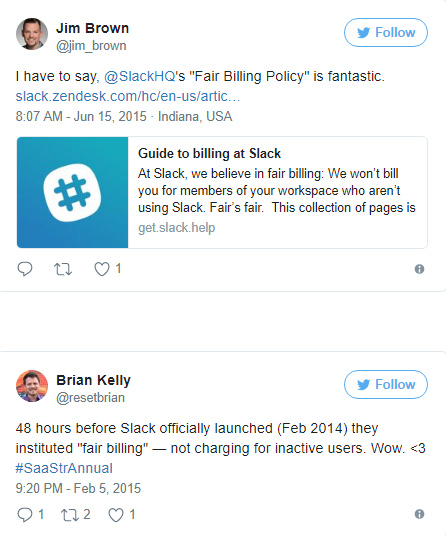Like Brian Kelly's tweet heart icon
446x535 pixels.
116,515
